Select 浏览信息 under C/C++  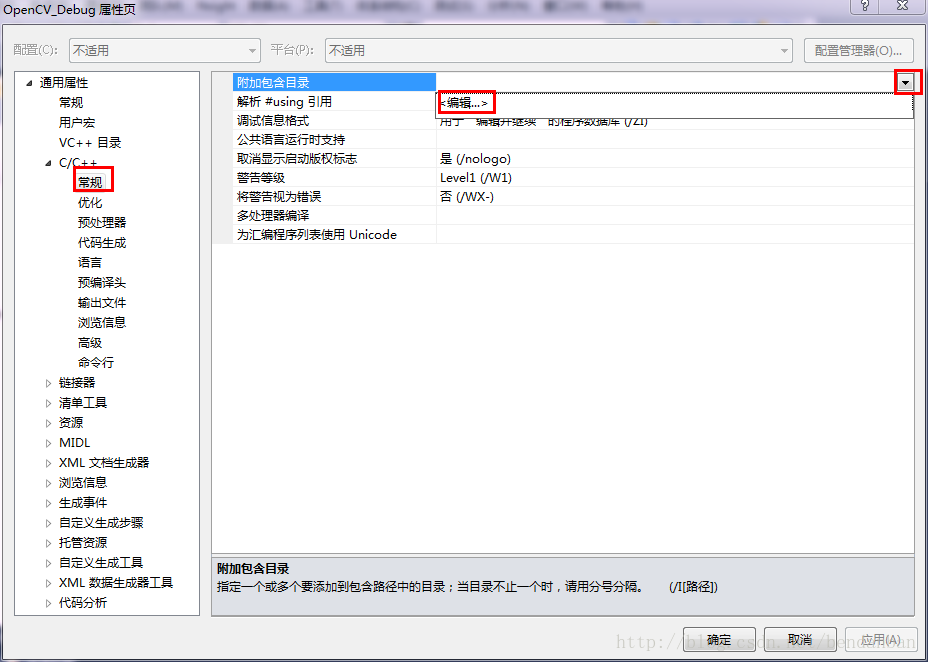click(102, 323)
